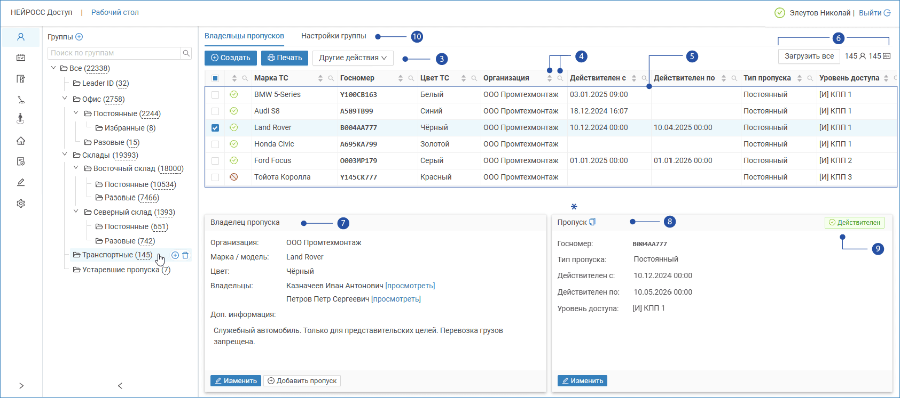Screen dimensions: 900x398
Task: Switch to Владельцы пропусков tab
Action: point(244,36)
